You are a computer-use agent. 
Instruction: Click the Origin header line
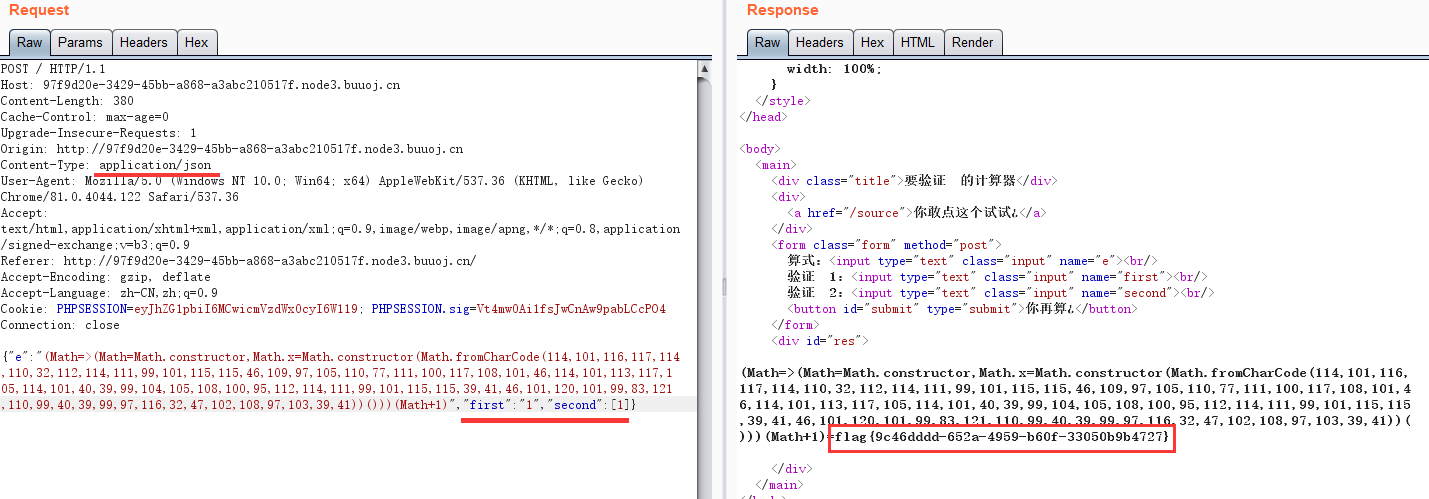(232, 149)
